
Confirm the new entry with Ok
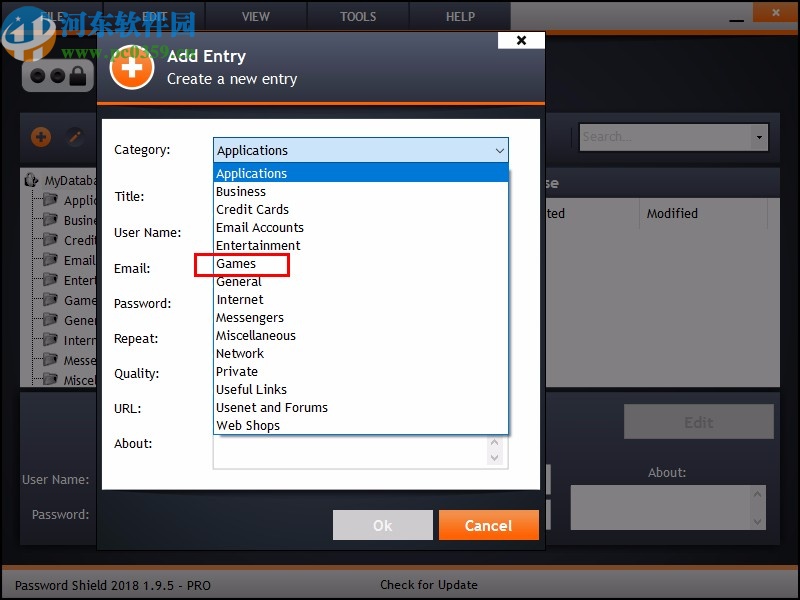tap(383, 525)
